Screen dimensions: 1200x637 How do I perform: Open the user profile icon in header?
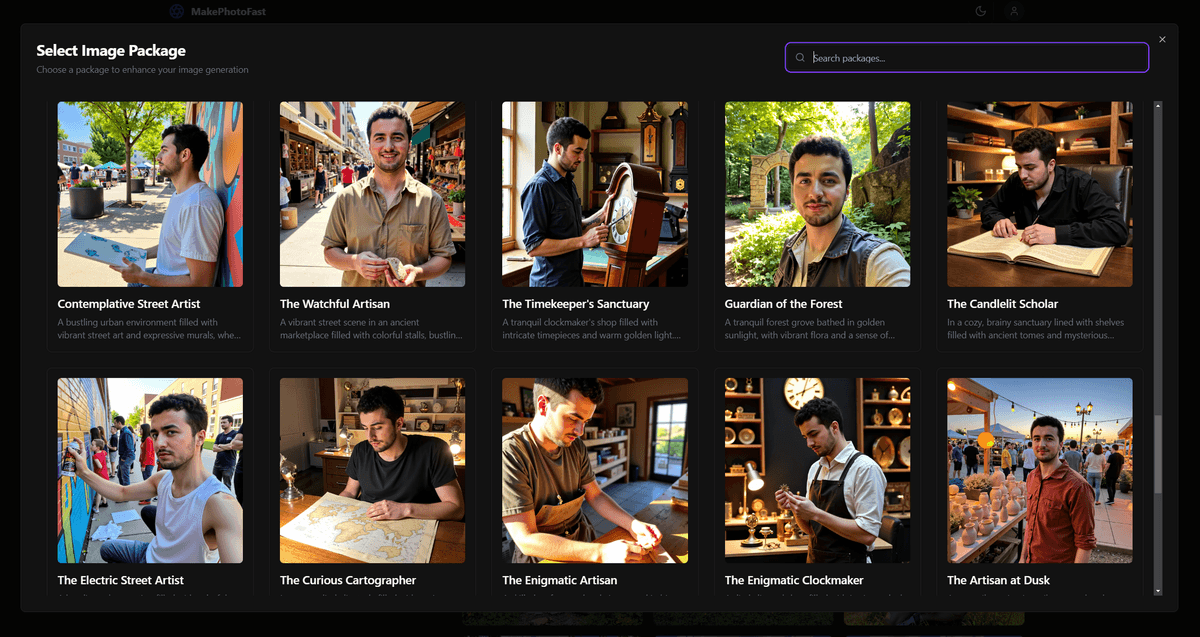coord(1014,11)
